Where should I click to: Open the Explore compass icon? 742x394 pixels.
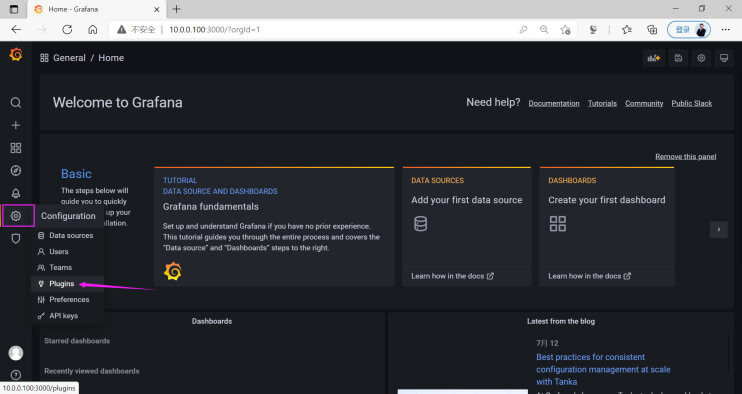(16, 171)
